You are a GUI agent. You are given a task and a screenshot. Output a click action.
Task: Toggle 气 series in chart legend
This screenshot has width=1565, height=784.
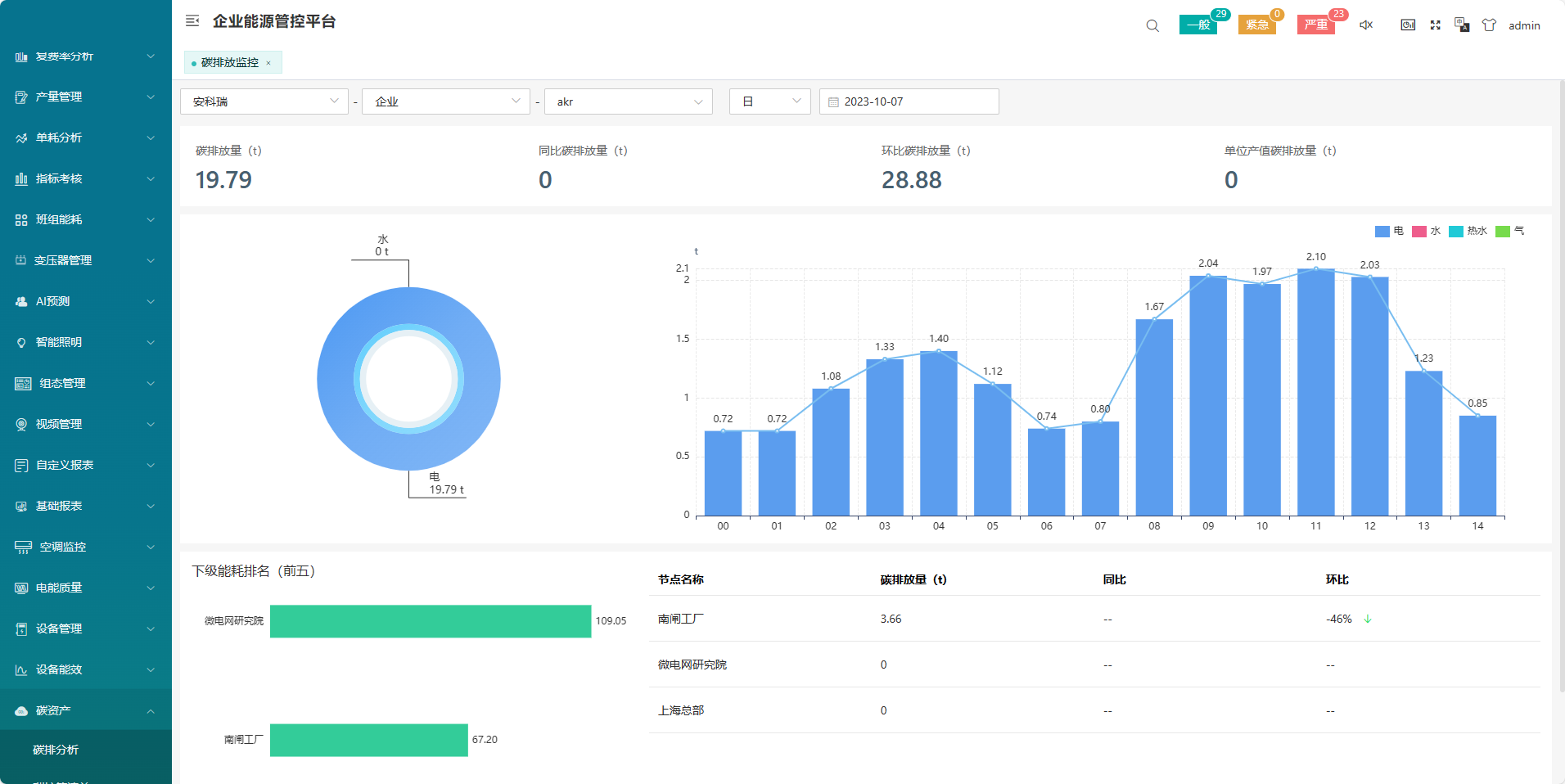(x=1510, y=232)
